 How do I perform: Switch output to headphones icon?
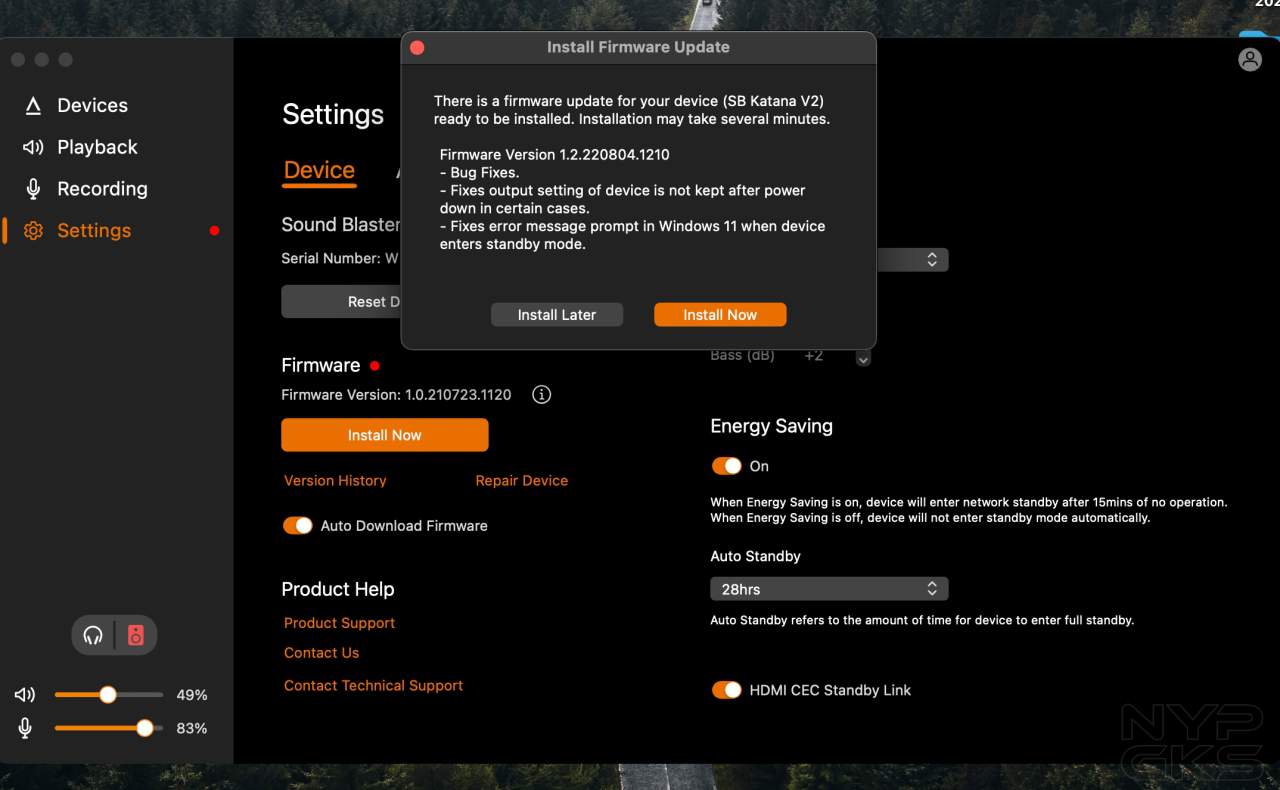93,635
